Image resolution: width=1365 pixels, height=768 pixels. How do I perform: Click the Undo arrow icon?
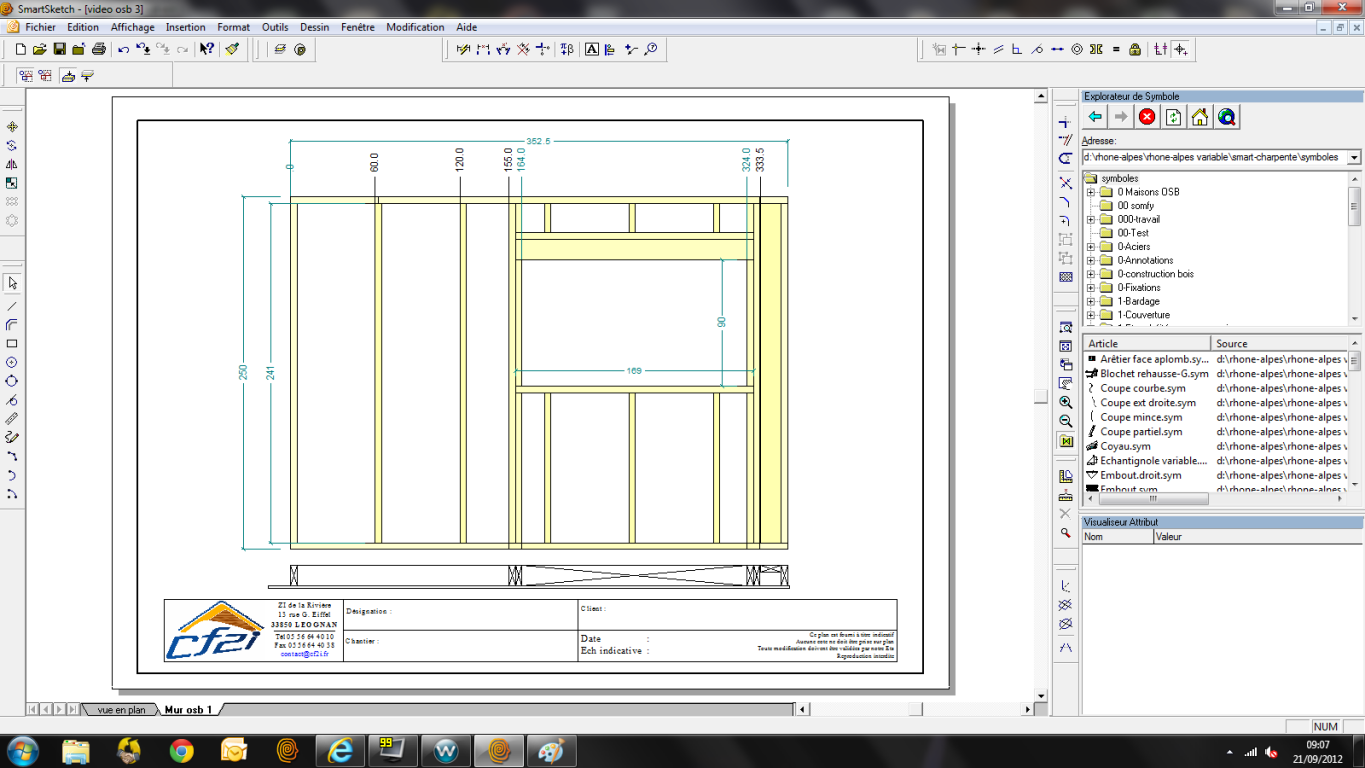(x=123, y=49)
